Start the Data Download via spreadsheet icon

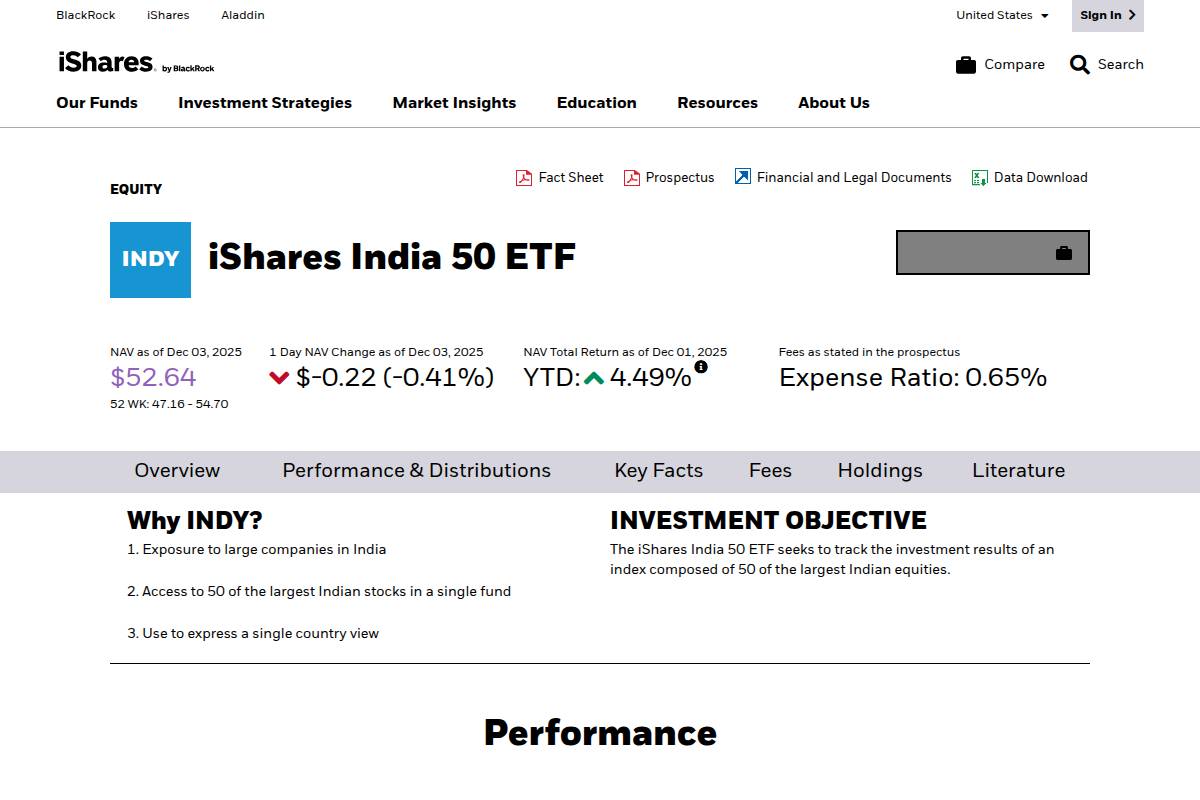click(x=978, y=177)
